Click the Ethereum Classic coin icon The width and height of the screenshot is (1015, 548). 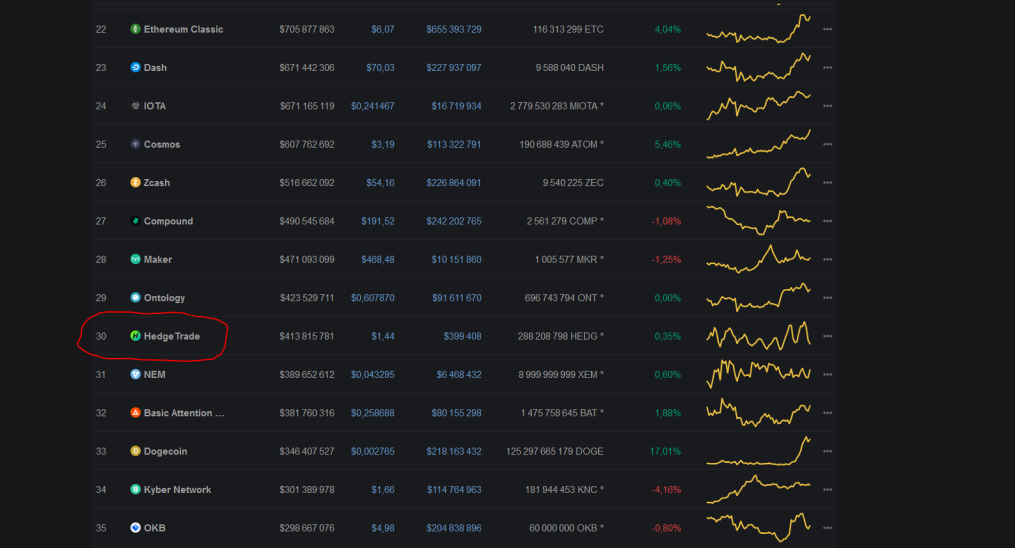click(135, 29)
